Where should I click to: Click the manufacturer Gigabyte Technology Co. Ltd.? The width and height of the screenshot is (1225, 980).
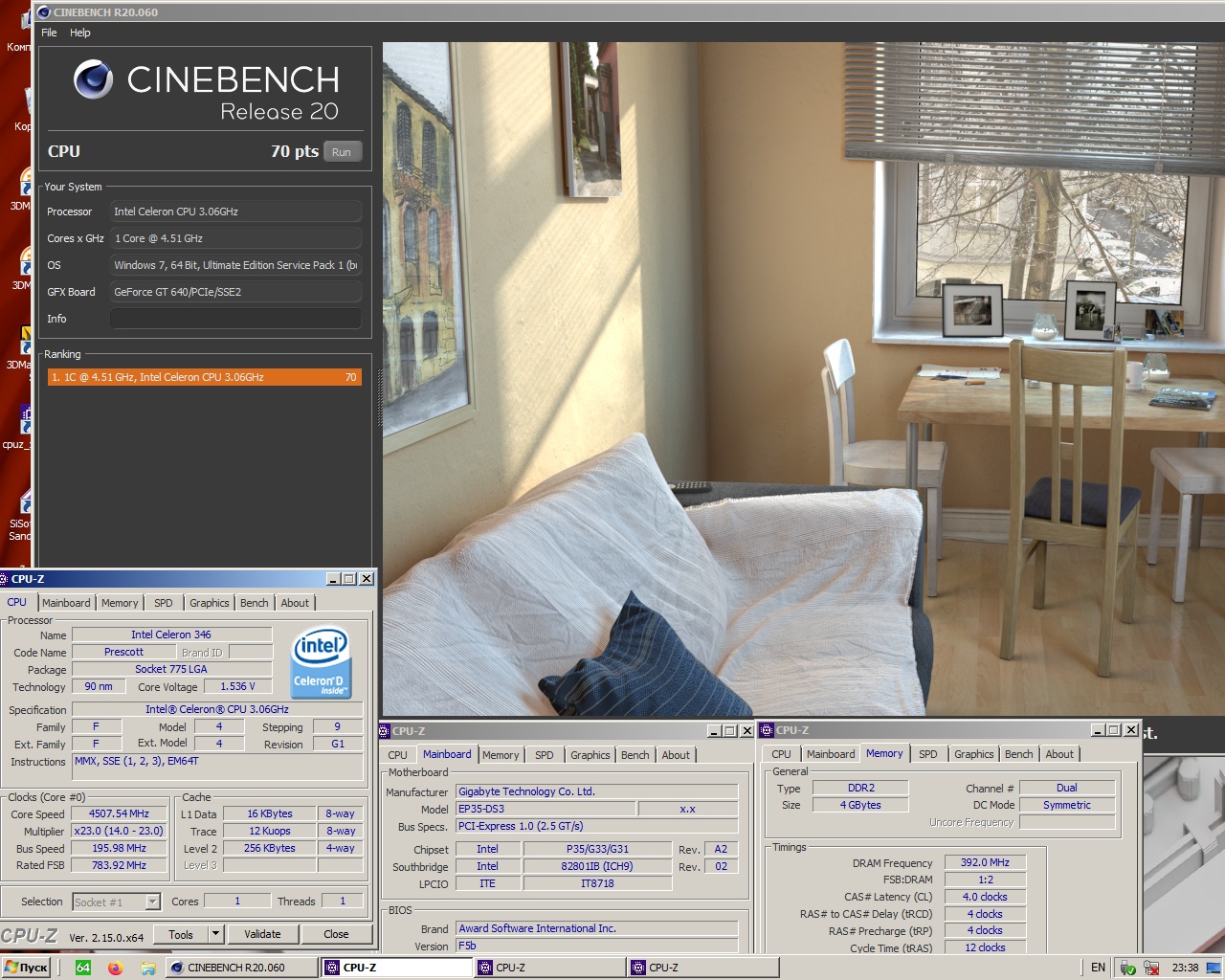596,791
